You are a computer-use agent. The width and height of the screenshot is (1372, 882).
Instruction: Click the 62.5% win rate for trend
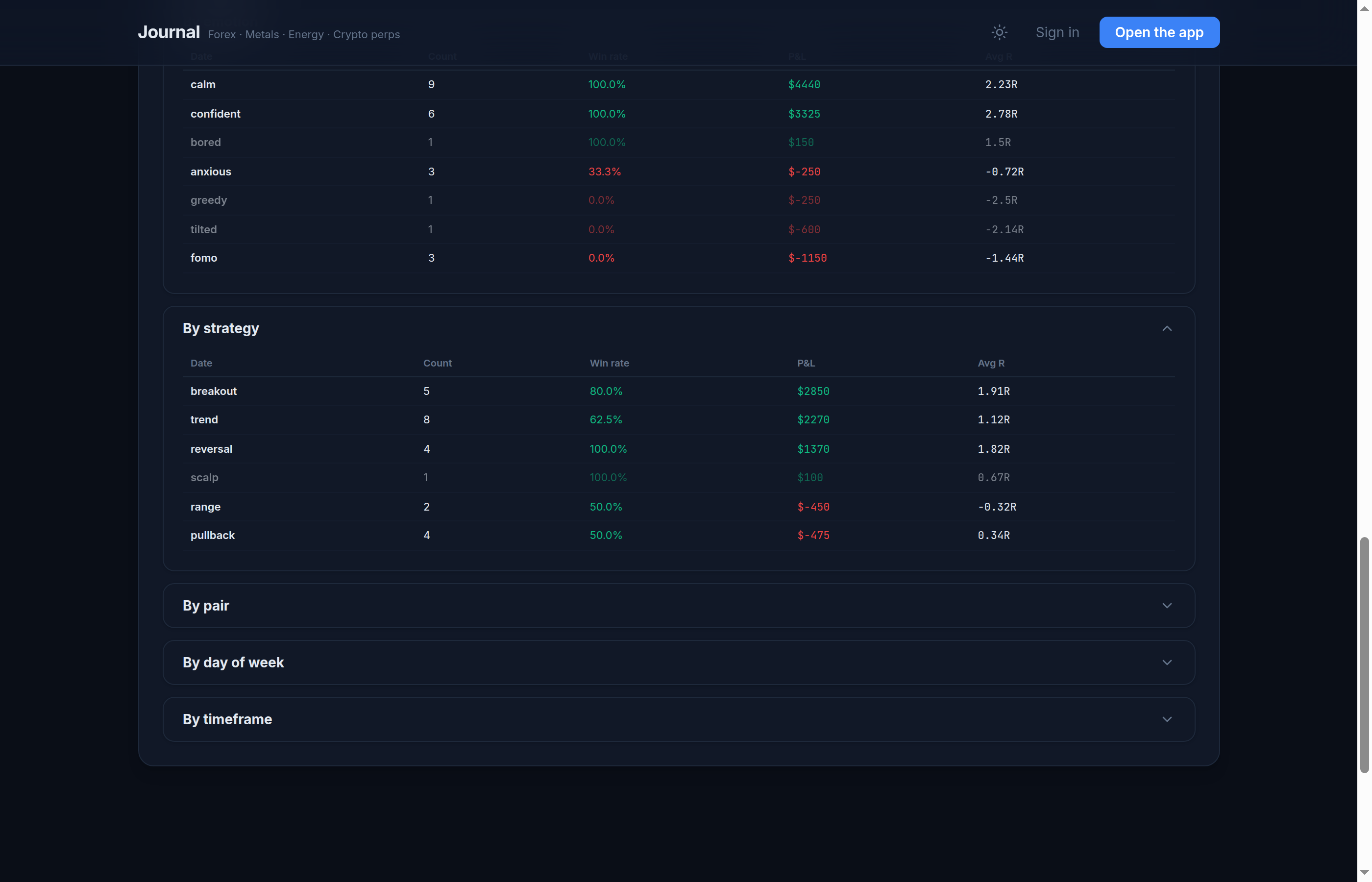pyautogui.click(x=606, y=420)
